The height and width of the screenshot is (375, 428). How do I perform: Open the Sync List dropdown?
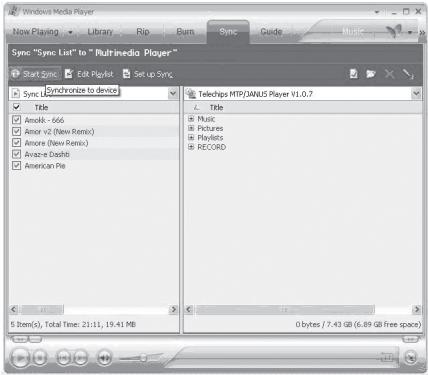pos(173,93)
